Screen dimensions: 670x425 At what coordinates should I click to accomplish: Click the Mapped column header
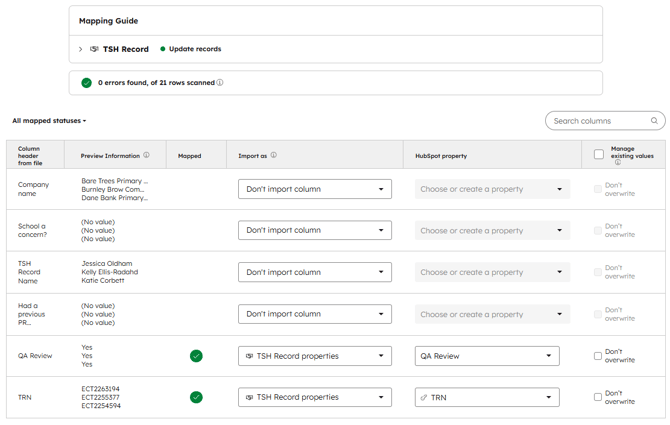(x=189, y=156)
